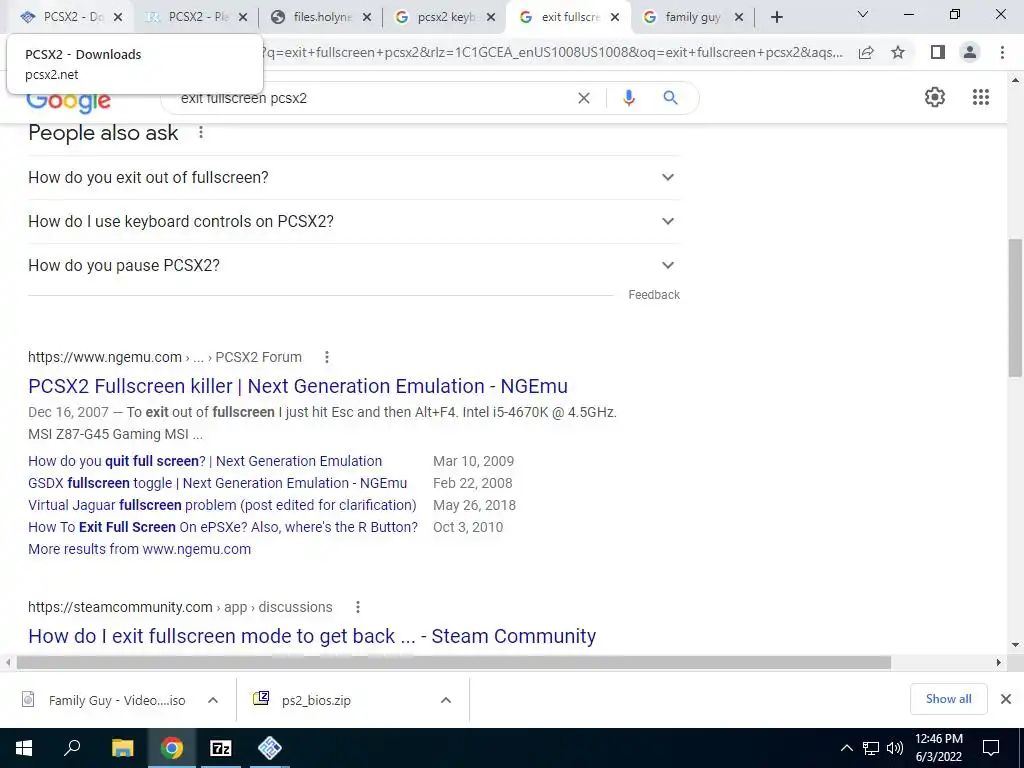The width and height of the screenshot is (1024, 768).
Task: Click the taskbar clock showing 12:46 PM
Action: [938, 748]
